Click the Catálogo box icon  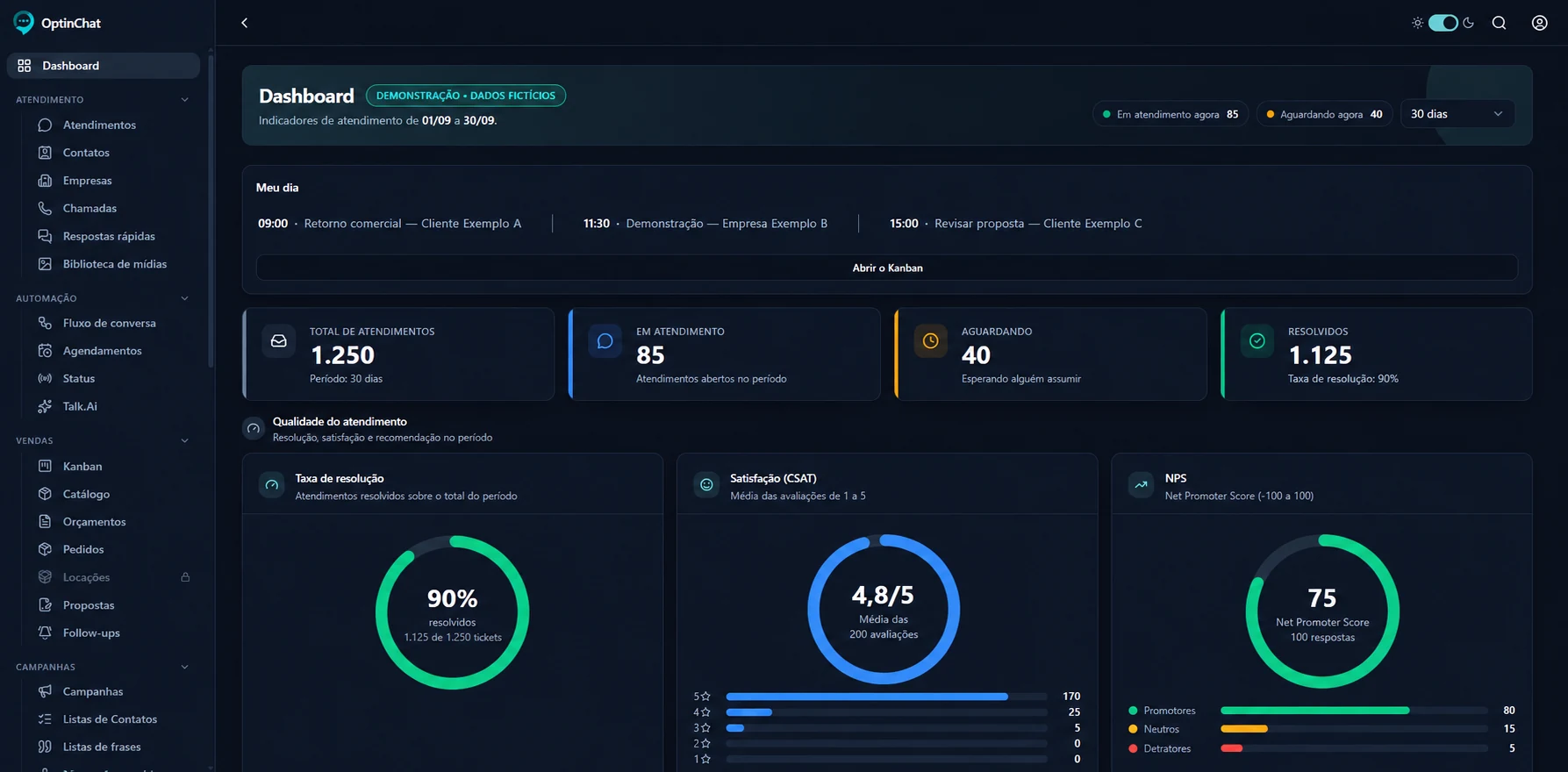pos(45,494)
